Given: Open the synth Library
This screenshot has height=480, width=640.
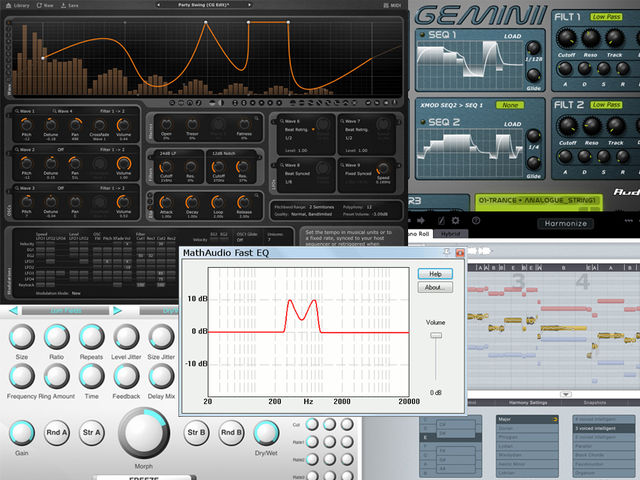Looking at the screenshot, I should pos(18,5).
